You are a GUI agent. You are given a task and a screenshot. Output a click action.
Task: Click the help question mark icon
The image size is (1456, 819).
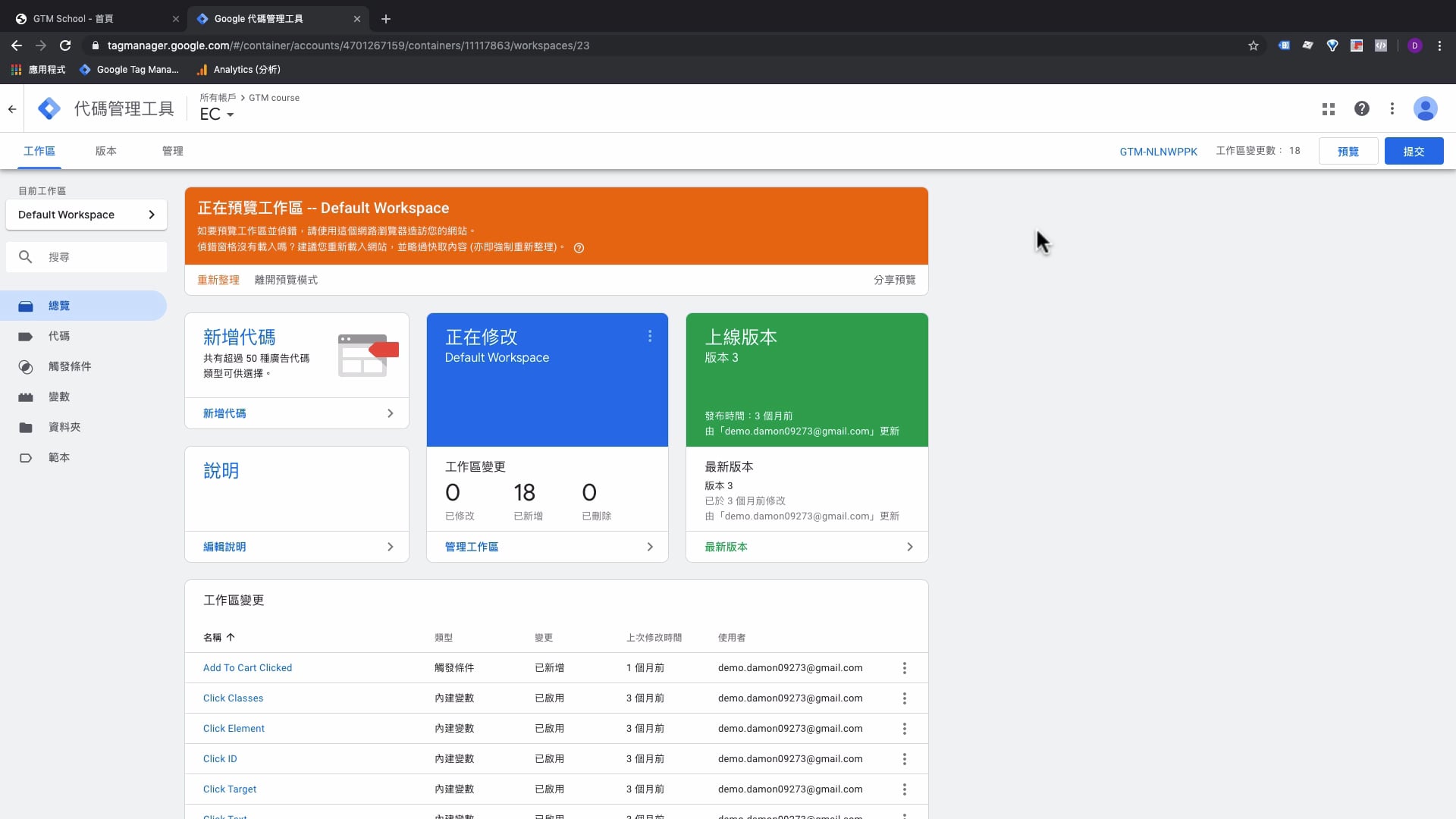click(x=1361, y=109)
